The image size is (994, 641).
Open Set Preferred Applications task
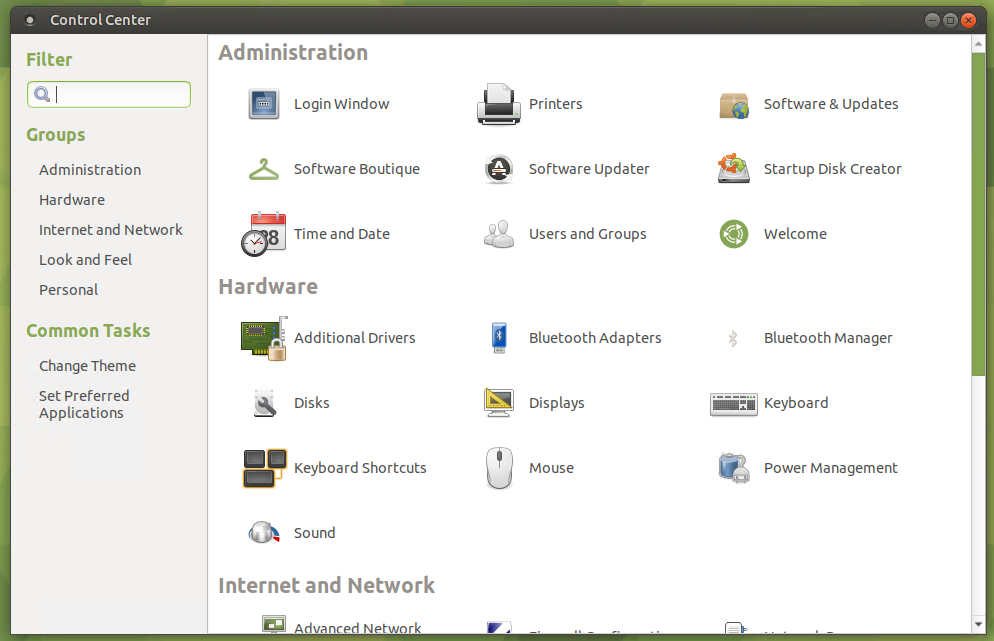tap(84, 405)
